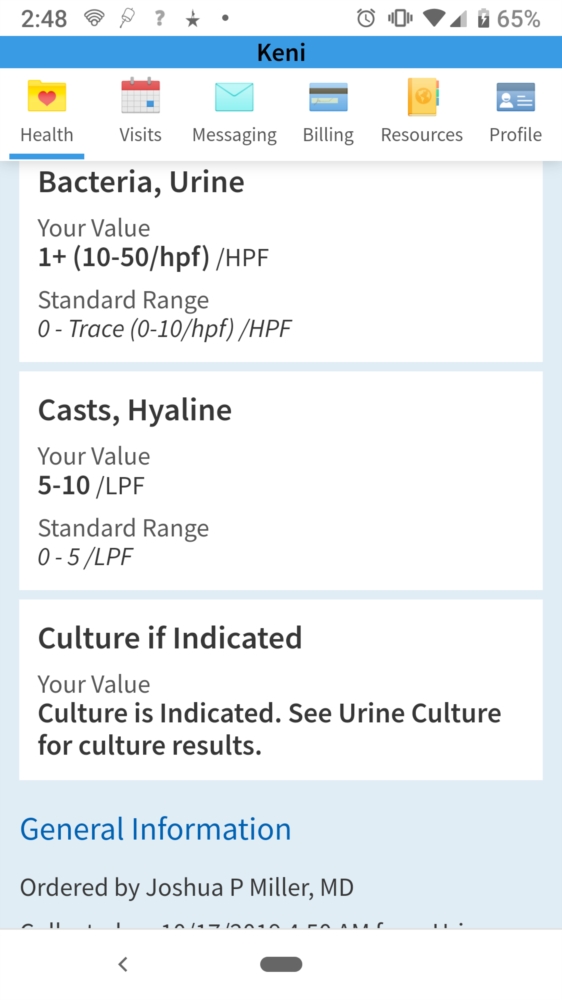Screen dimensions: 562x1000
Task: Tap the Billing credit card icon
Action: tap(328, 97)
